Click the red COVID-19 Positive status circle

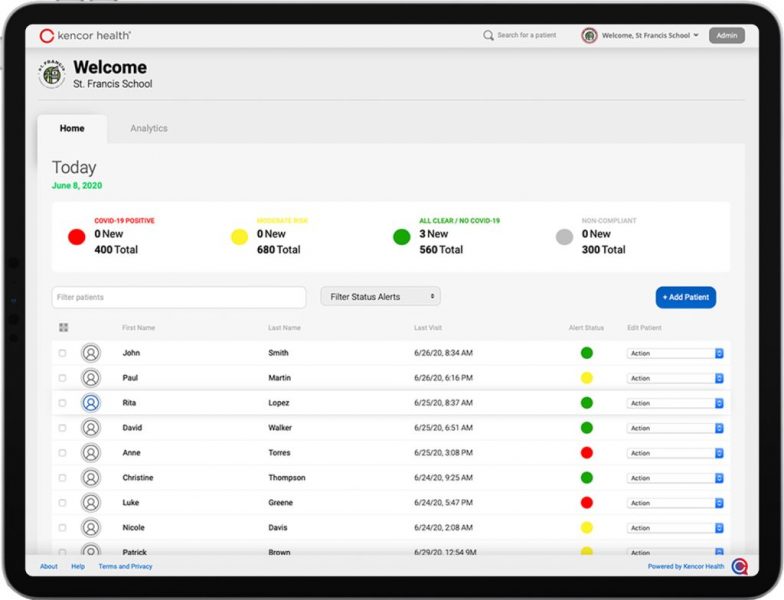(x=76, y=237)
